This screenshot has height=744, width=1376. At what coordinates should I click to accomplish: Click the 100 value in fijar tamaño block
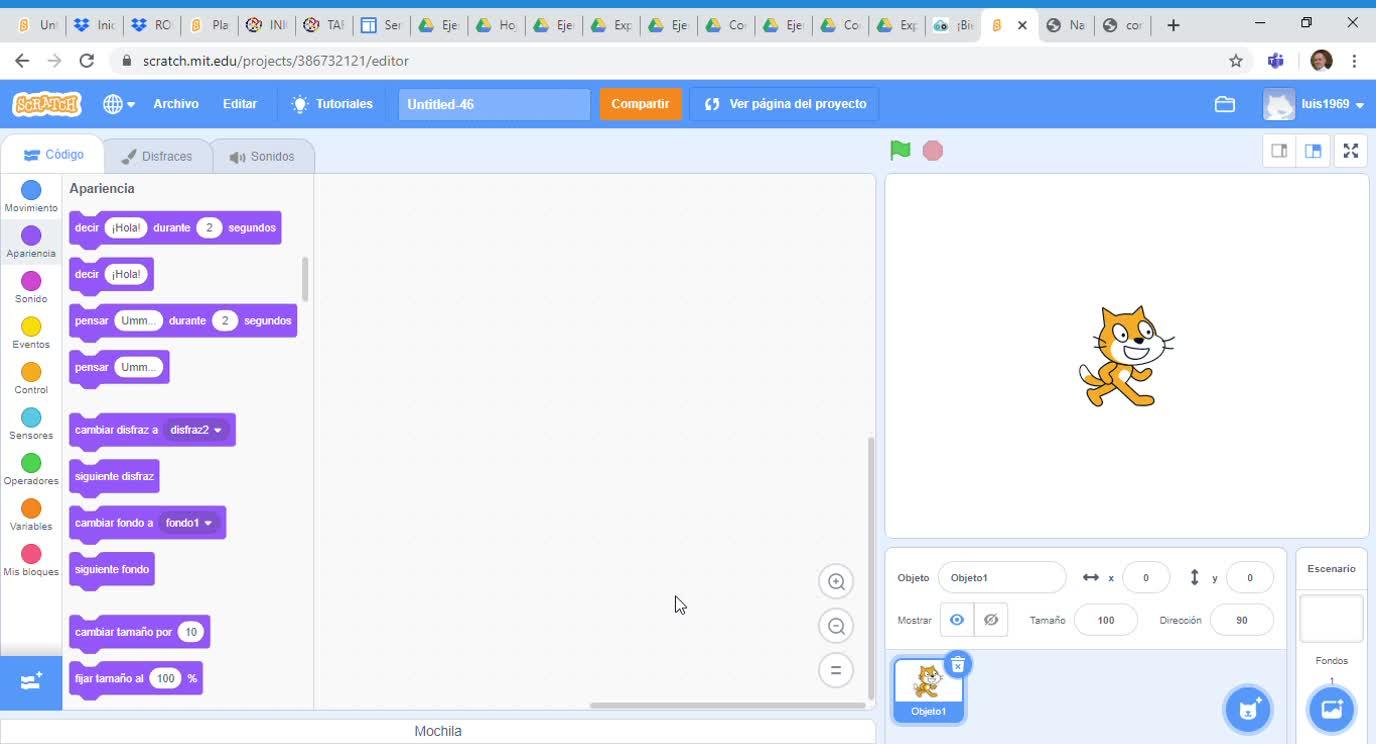165,679
